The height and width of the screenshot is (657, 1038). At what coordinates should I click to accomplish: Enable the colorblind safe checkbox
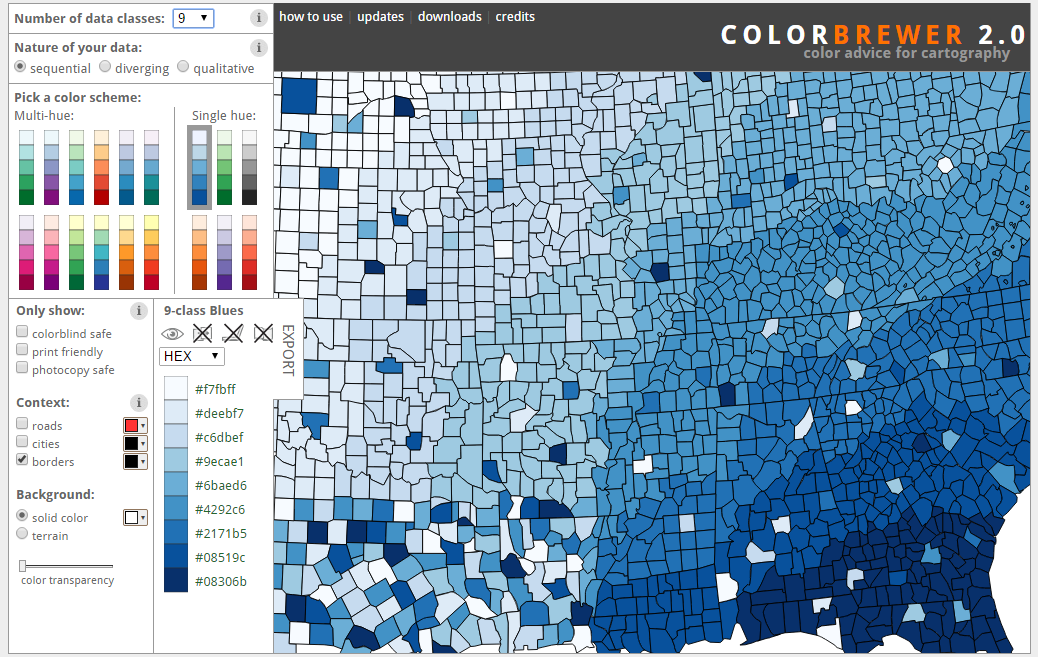(x=22, y=330)
